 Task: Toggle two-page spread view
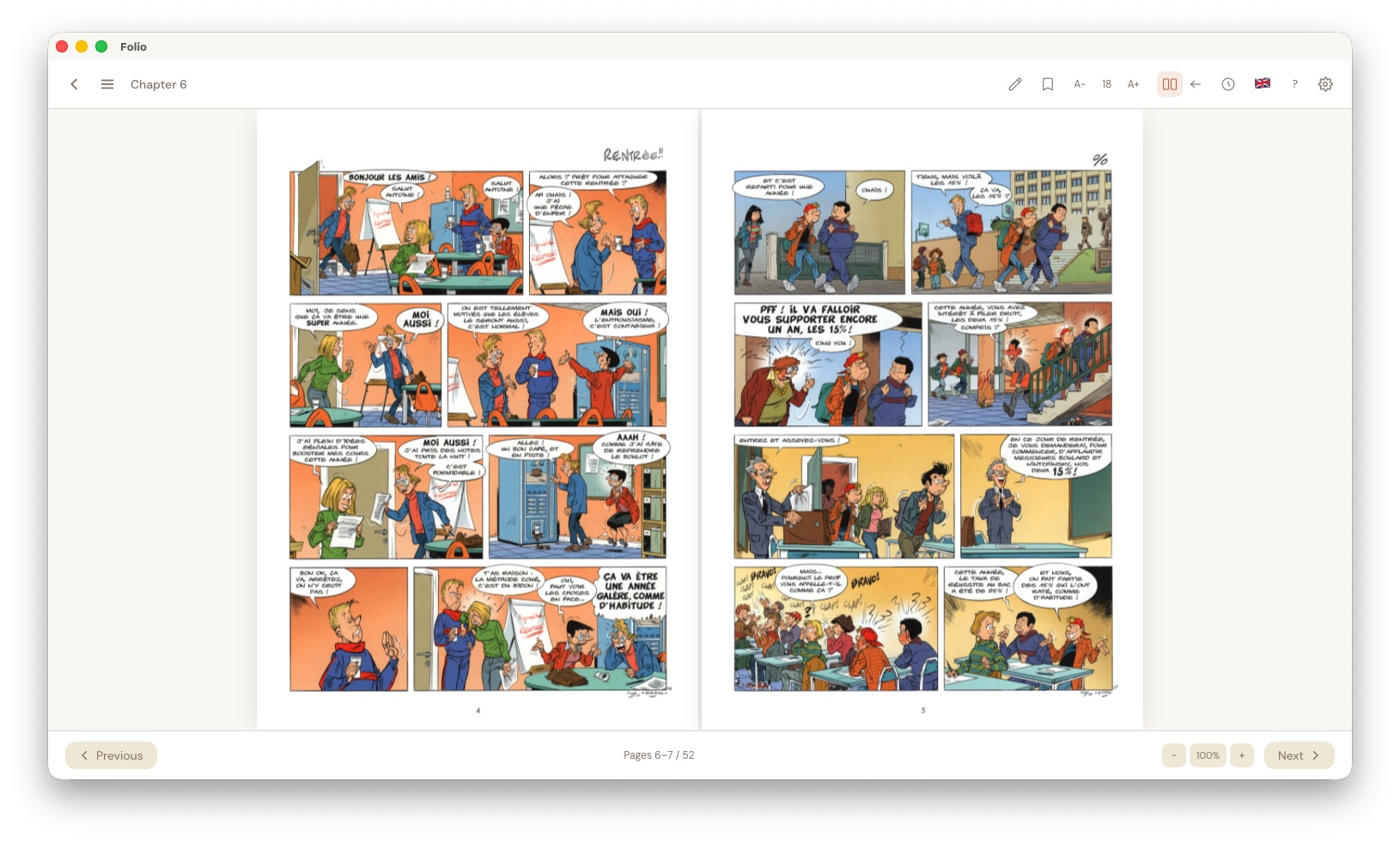click(1170, 84)
